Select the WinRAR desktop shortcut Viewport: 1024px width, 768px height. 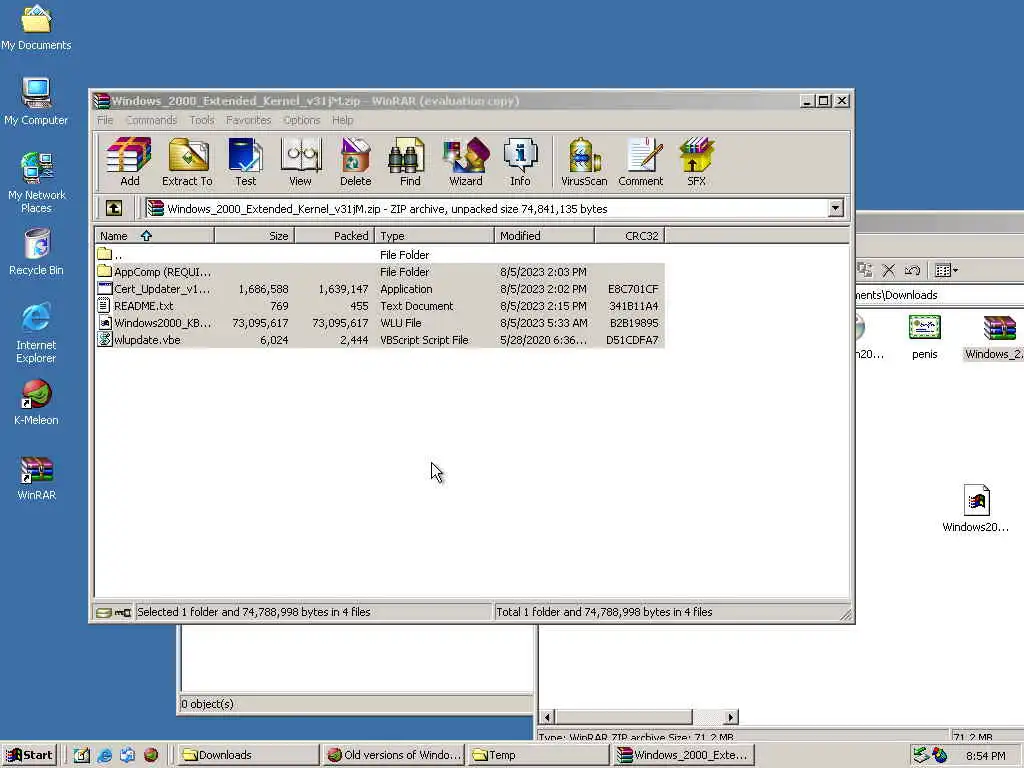point(36,478)
